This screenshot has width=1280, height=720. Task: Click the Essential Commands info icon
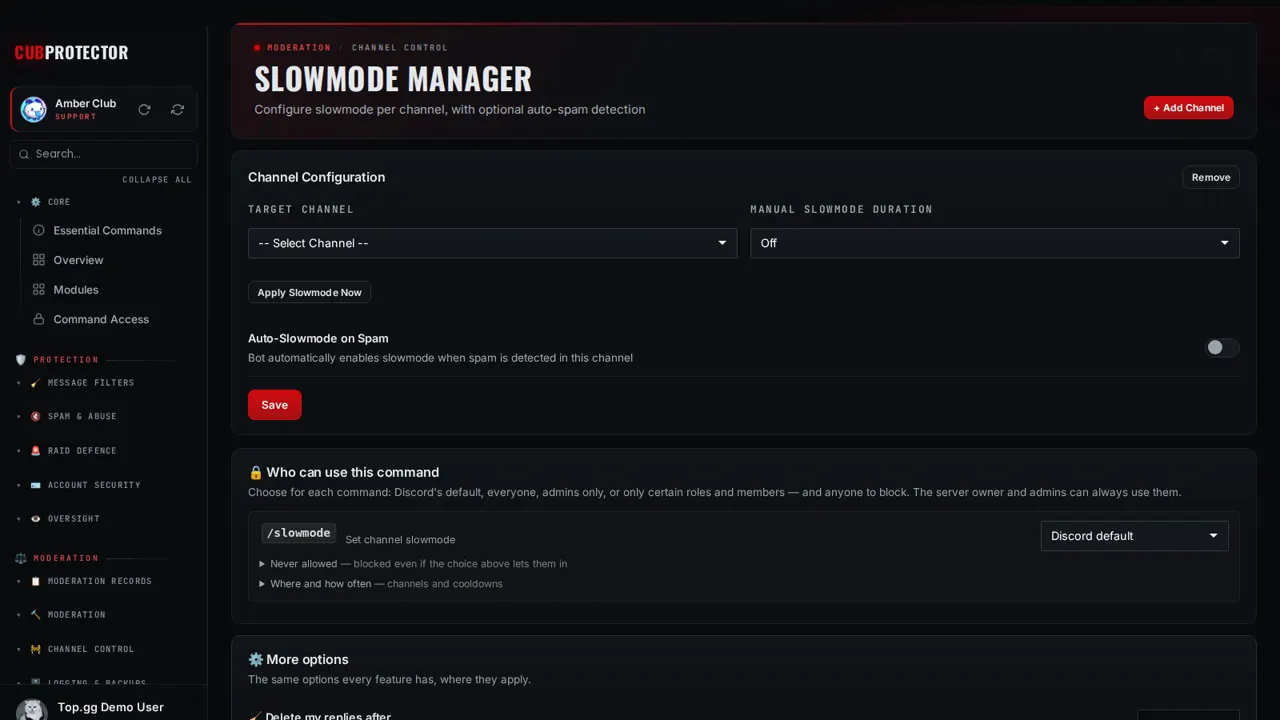[x=39, y=230]
